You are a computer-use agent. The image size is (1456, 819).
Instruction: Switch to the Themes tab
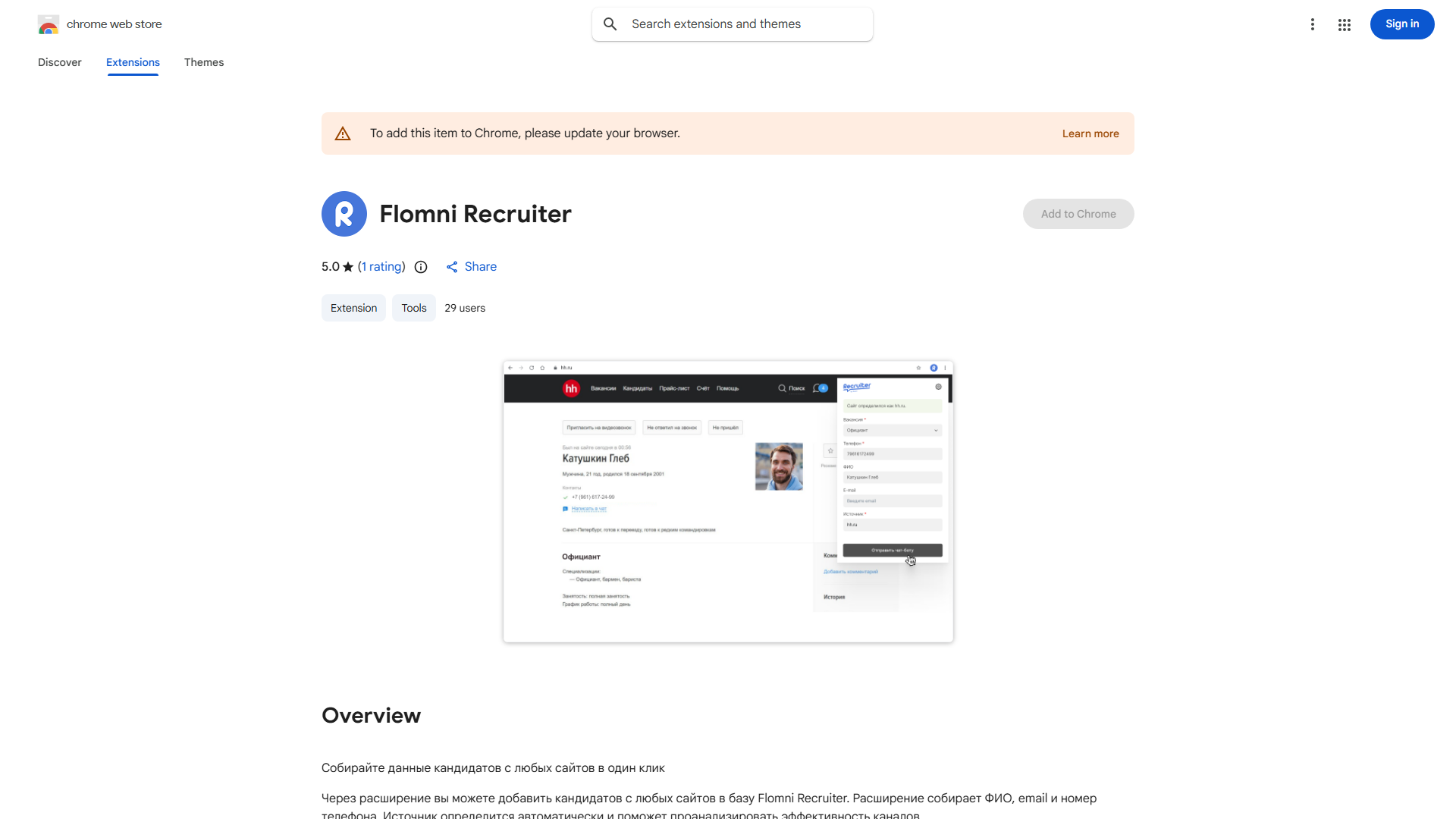[204, 62]
